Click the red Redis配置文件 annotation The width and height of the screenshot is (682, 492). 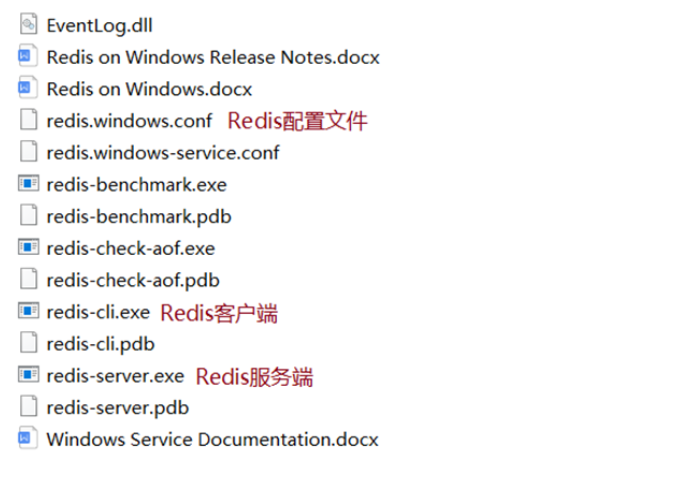coord(298,120)
